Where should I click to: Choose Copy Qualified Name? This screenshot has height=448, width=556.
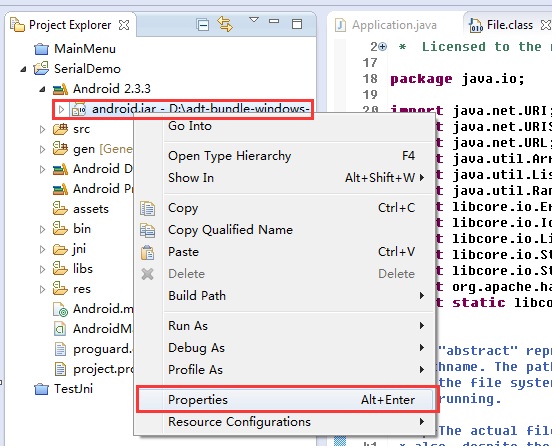(285, 230)
